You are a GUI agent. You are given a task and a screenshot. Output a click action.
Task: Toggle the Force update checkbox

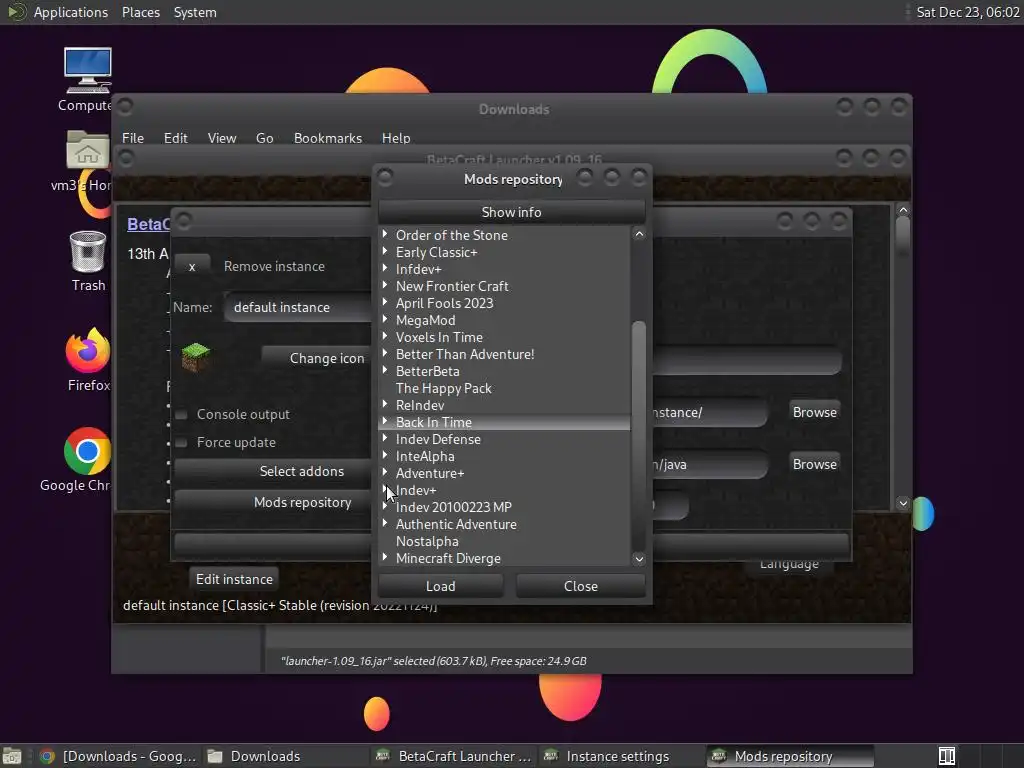click(x=182, y=443)
